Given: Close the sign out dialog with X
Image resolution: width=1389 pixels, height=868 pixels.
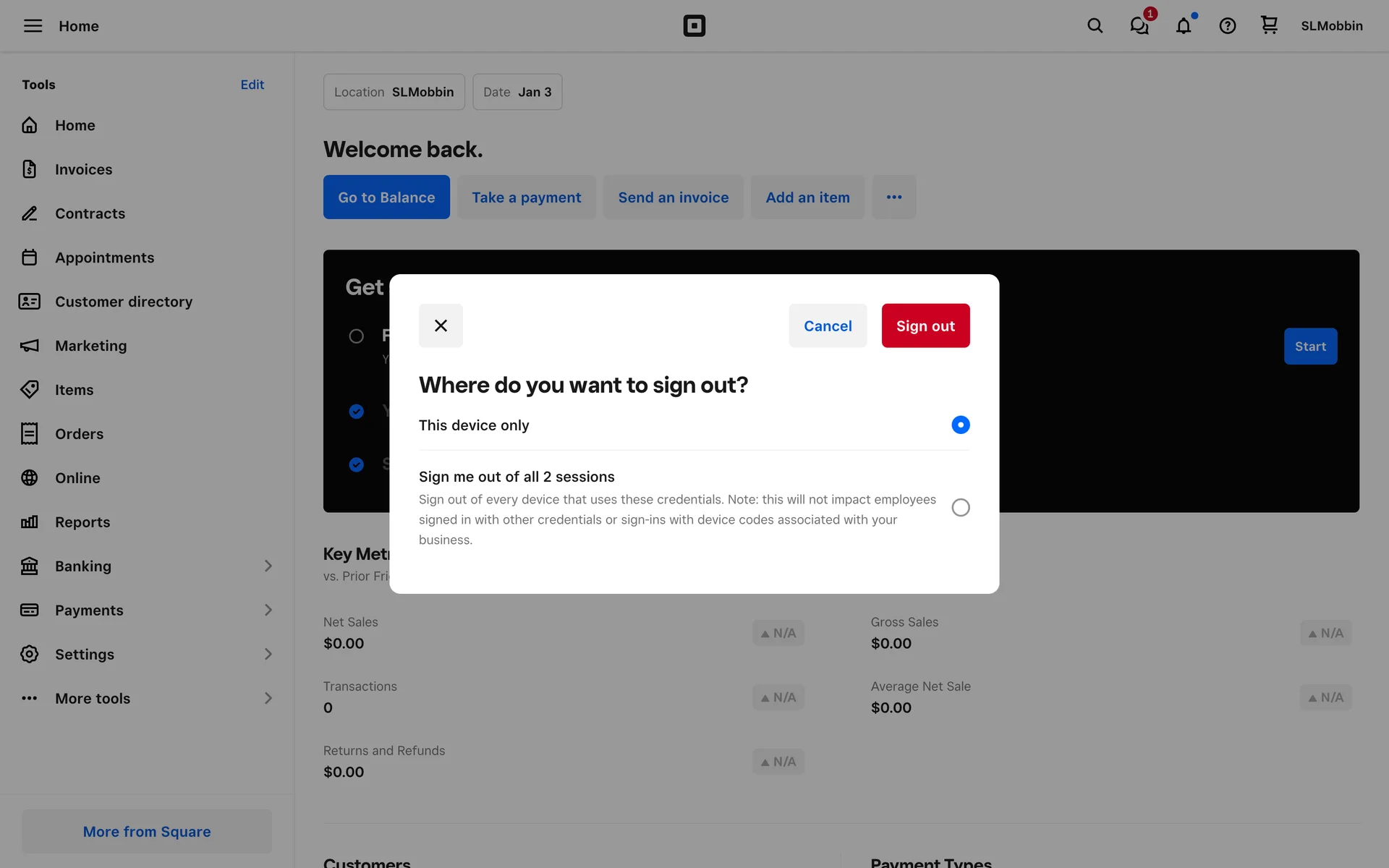Looking at the screenshot, I should tap(441, 325).
